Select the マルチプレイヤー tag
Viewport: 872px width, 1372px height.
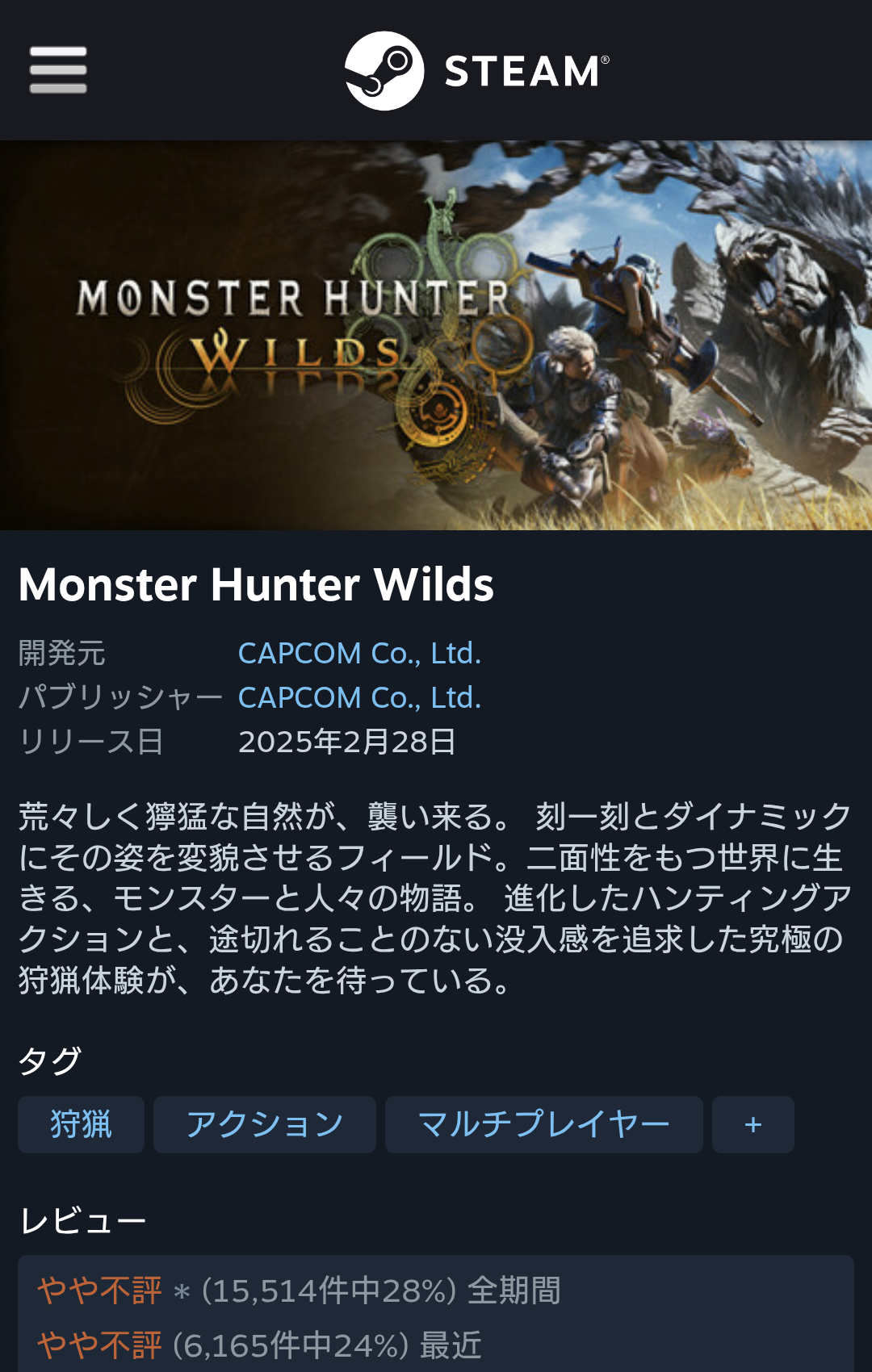[544, 1124]
